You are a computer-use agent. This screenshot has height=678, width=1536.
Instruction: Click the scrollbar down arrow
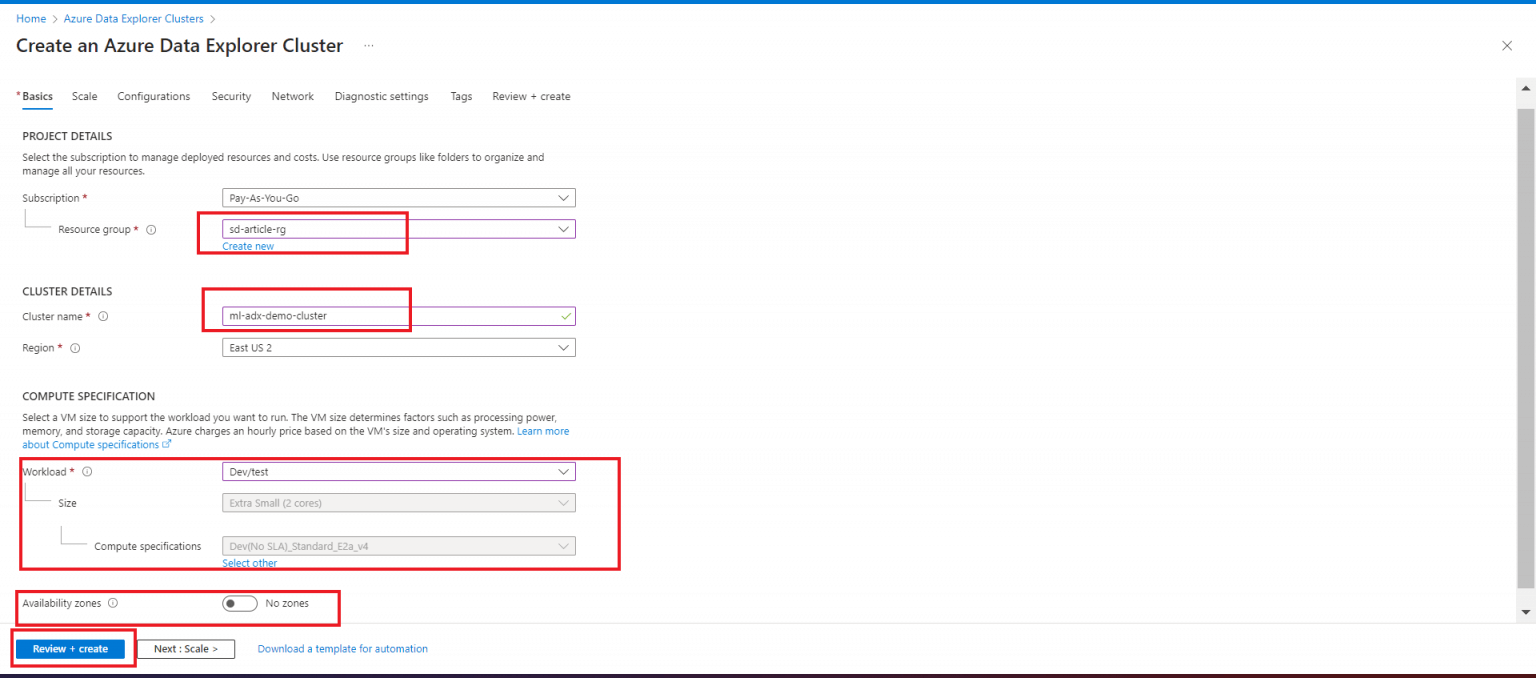tap(1525, 611)
